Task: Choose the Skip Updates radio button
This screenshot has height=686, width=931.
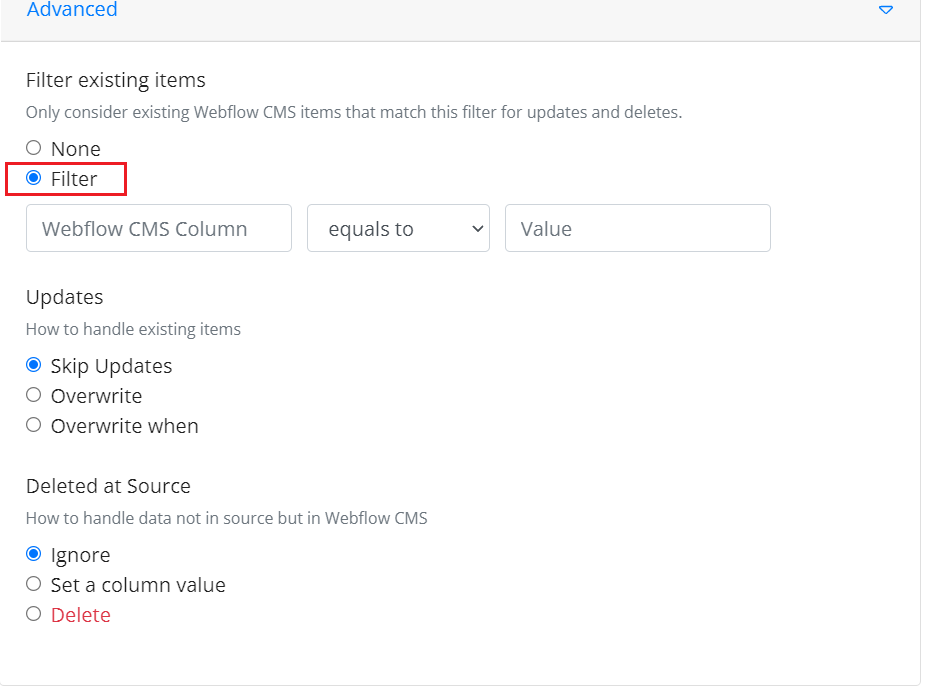Action: [x=34, y=365]
